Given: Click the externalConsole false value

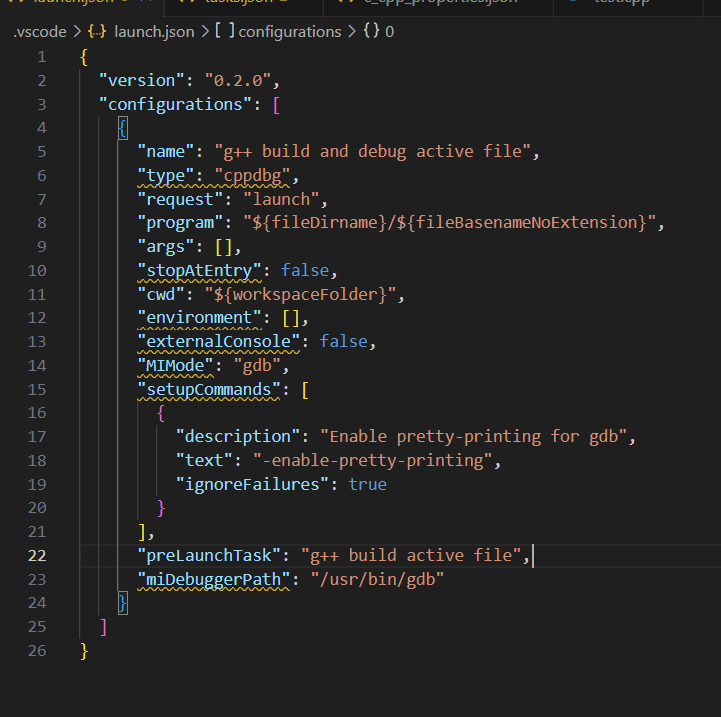Looking at the screenshot, I should [x=343, y=341].
